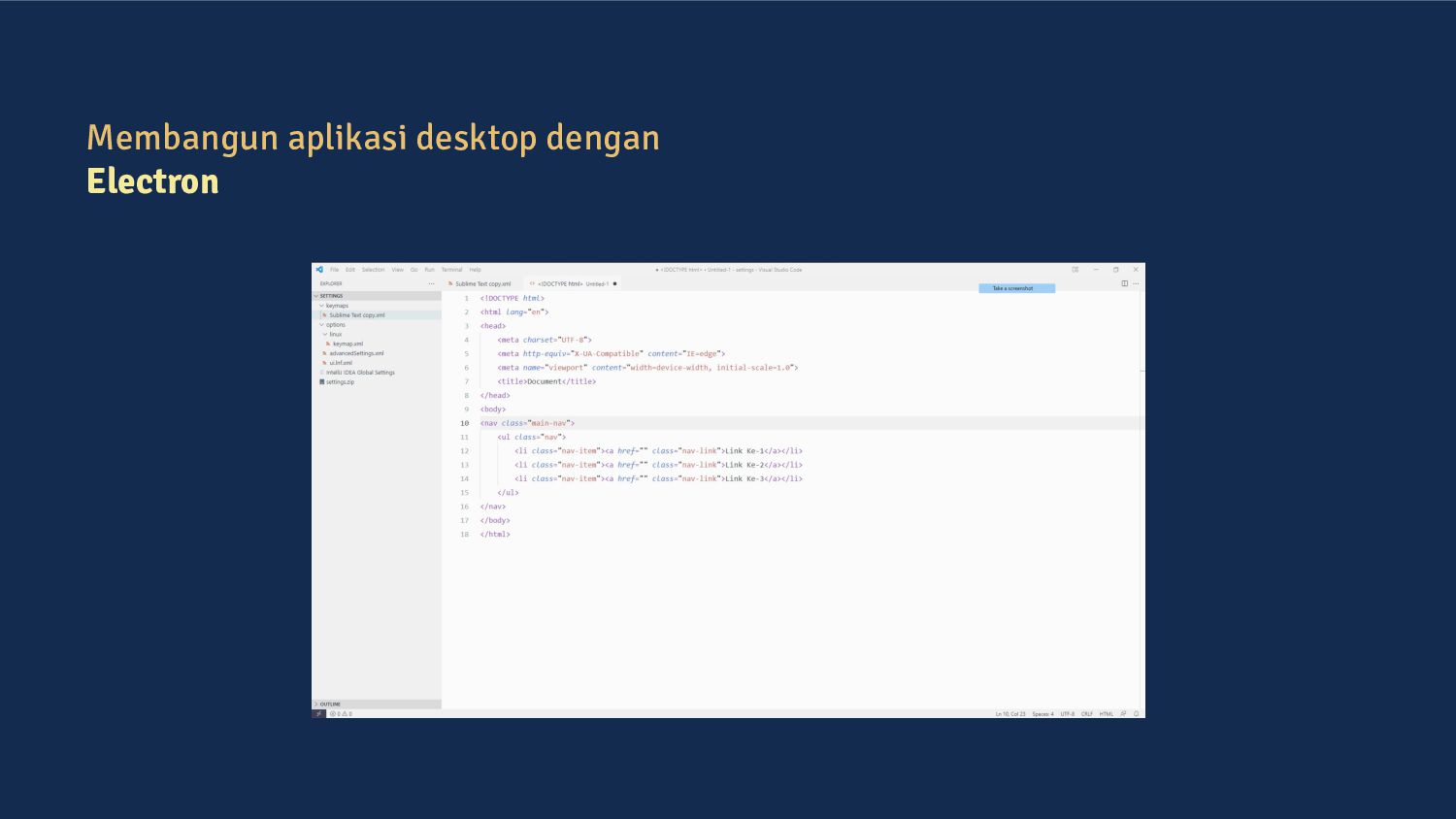Open the Go menu
The image size is (1456, 819).
(x=414, y=270)
